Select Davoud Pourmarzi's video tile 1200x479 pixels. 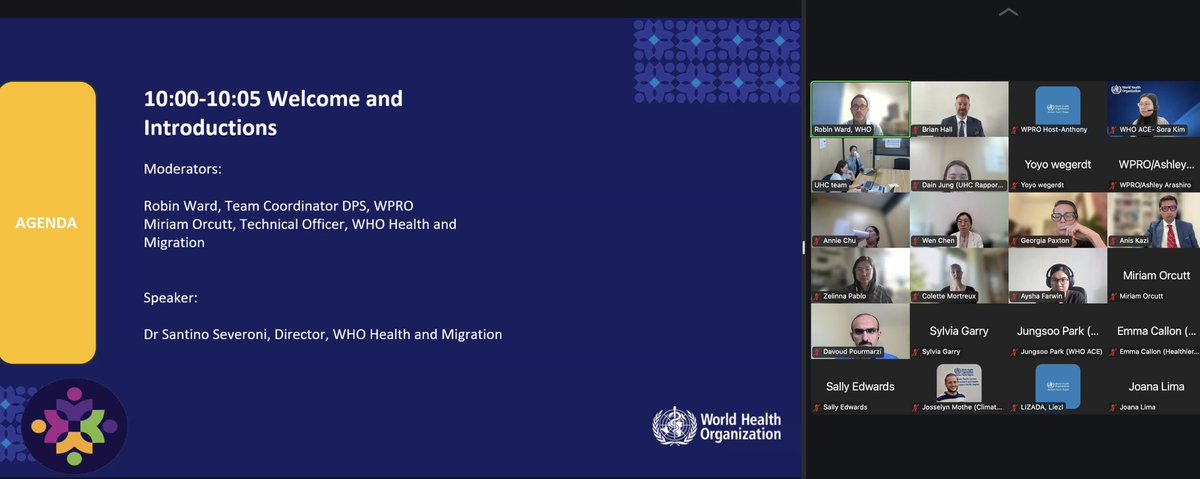tap(860, 331)
